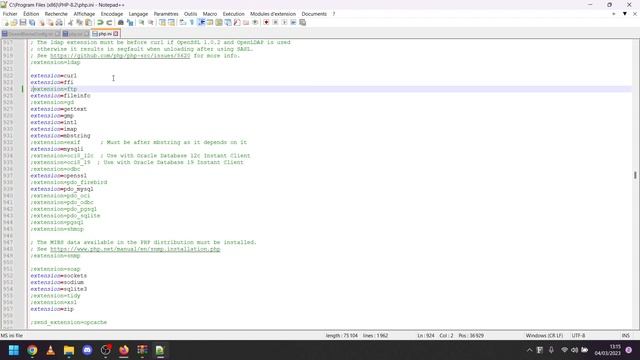This screenshot has height=360, width=640.
Task: Expand the document list dropdown arrow
Action: tap(624, 14)
